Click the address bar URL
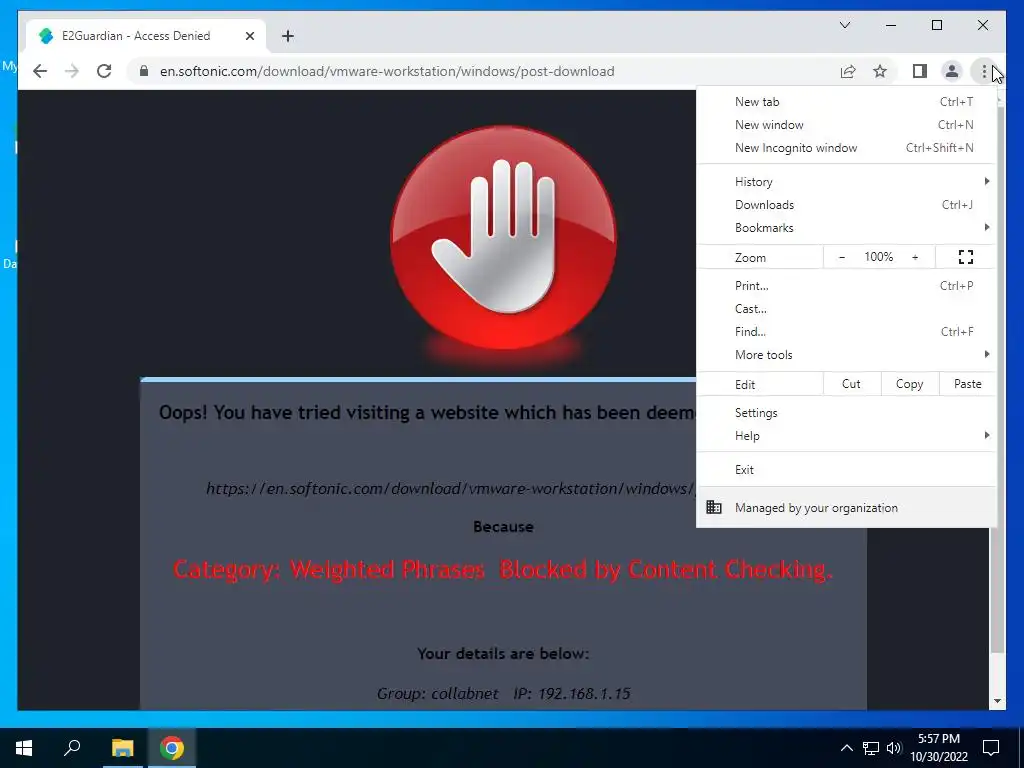Image resolution: width=1024 pixels, height=768 pixels. (x=387, y=71)
